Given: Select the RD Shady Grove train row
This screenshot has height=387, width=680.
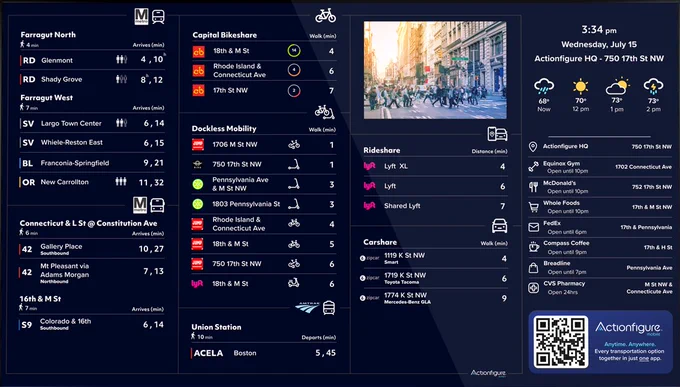Looking at the screenshot, I should pyautogui.click(x=92, y=79).
